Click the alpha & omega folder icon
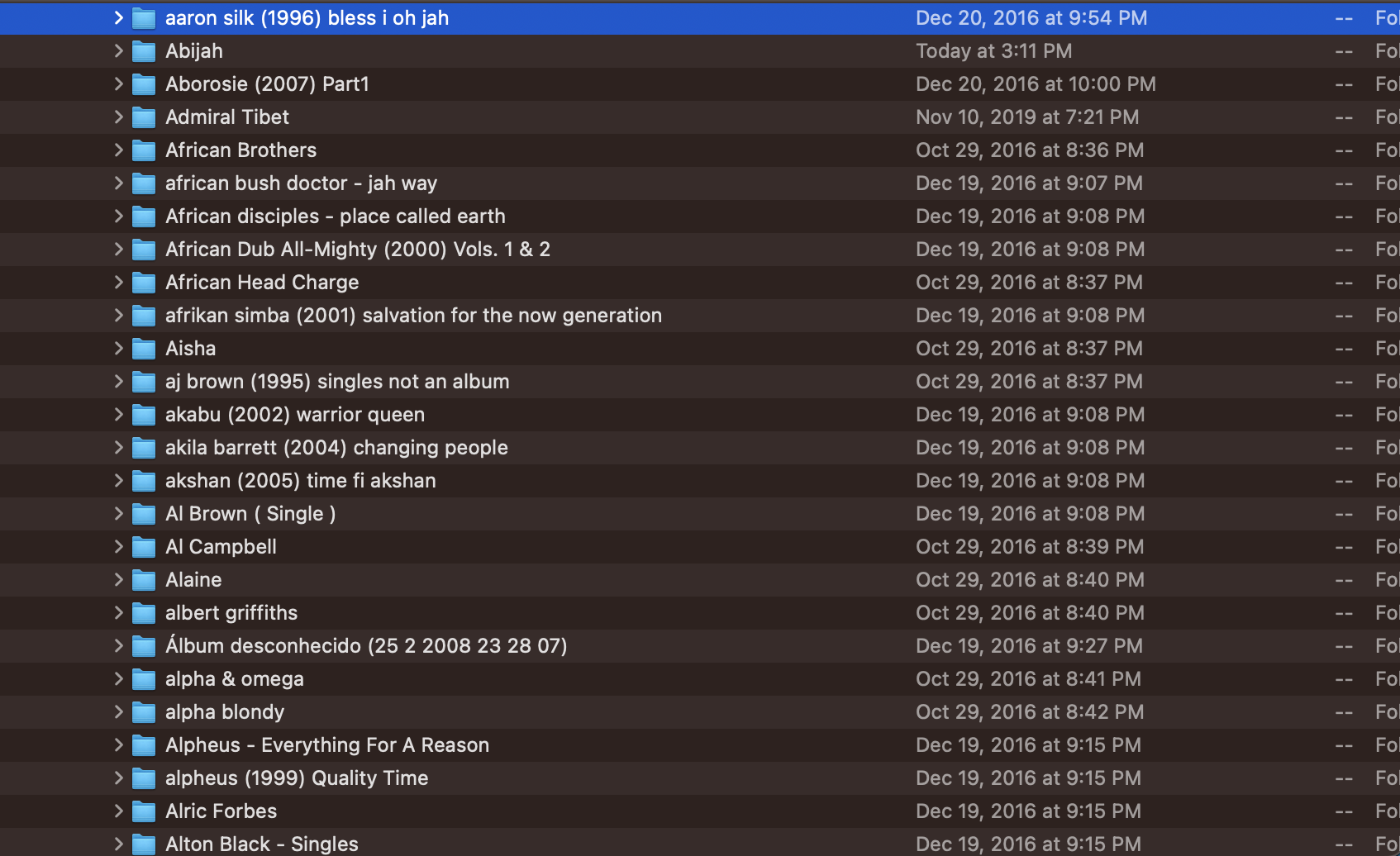 coord(144,679)
